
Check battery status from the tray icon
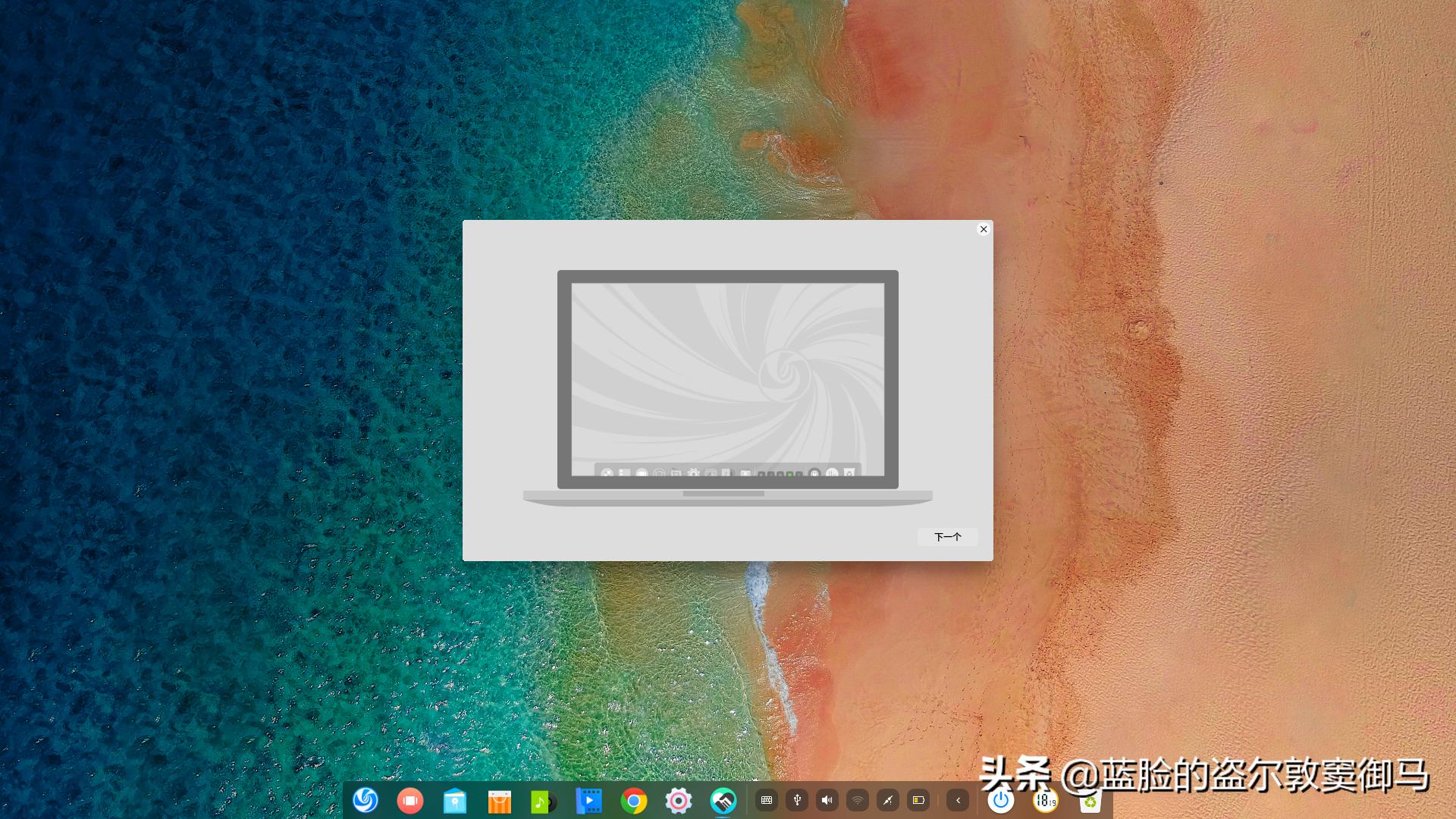[x=917, y=800]
